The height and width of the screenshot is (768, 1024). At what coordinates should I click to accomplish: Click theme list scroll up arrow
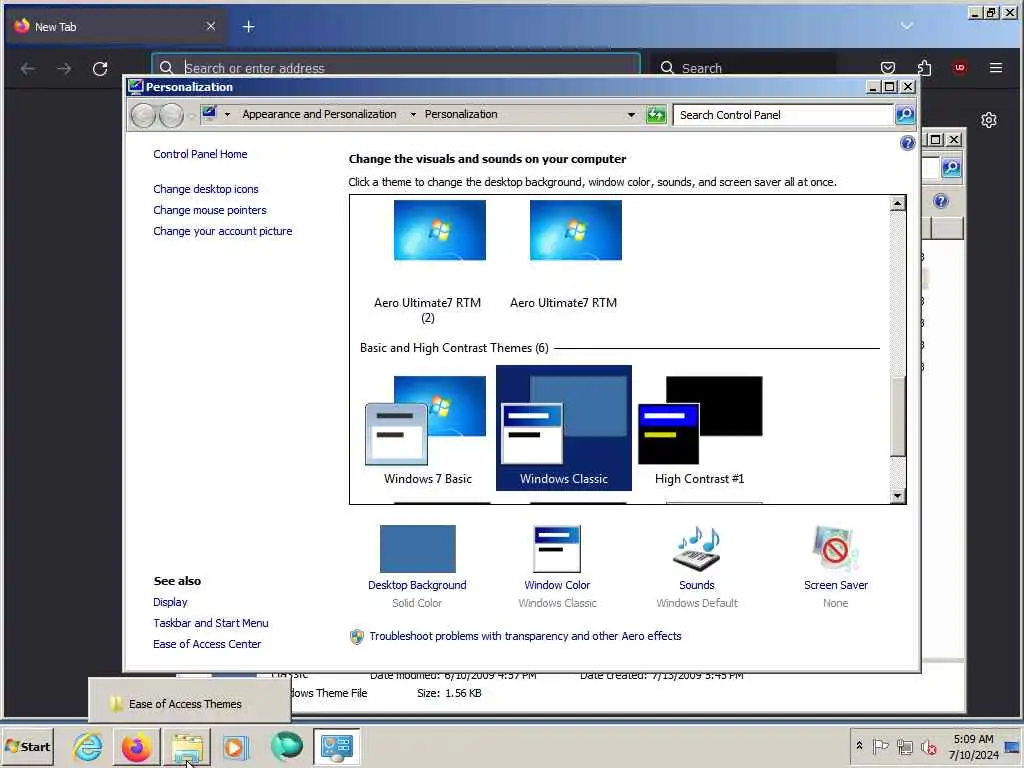[897, 203]
